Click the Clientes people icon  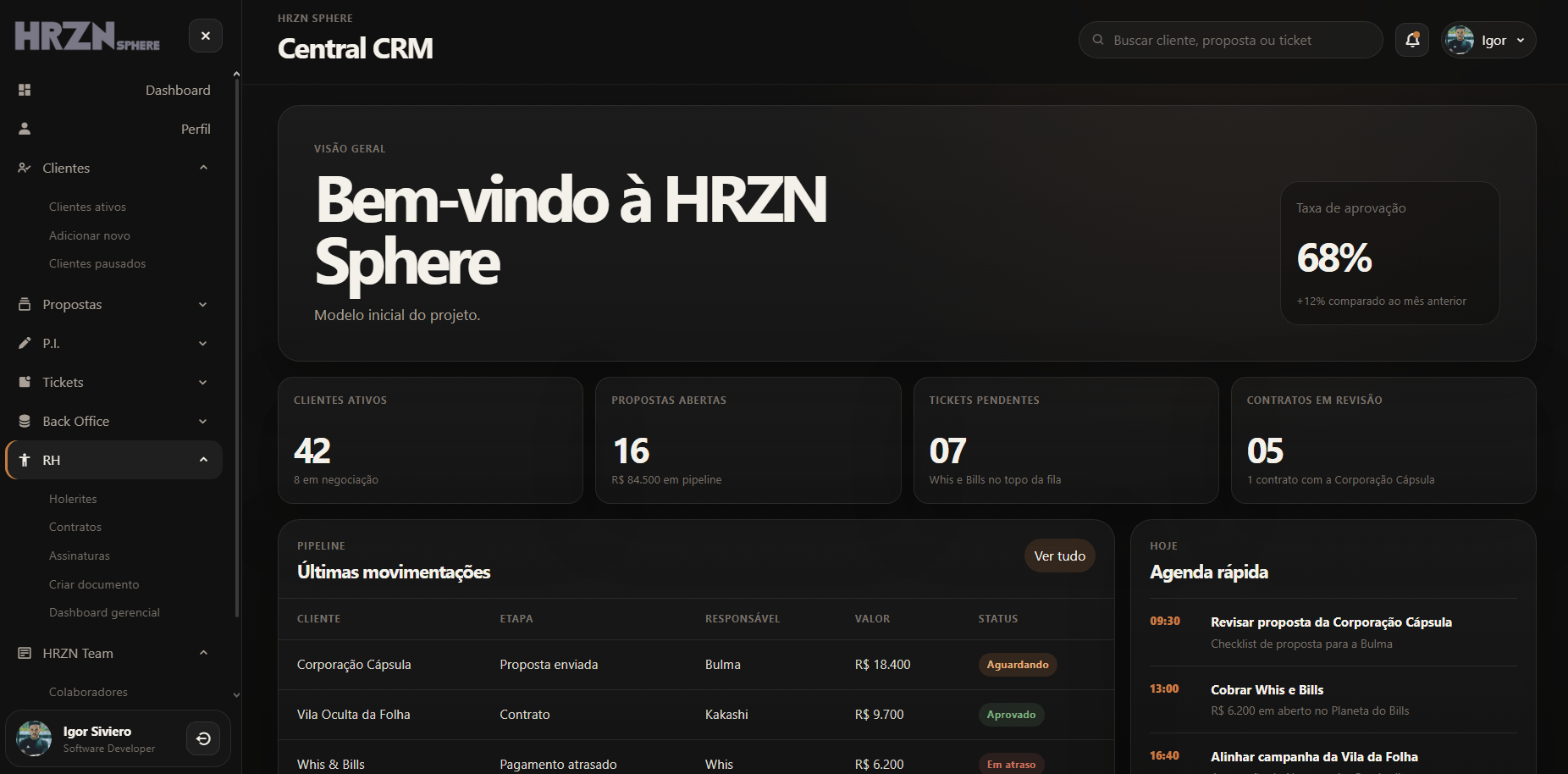click(25, 168)
